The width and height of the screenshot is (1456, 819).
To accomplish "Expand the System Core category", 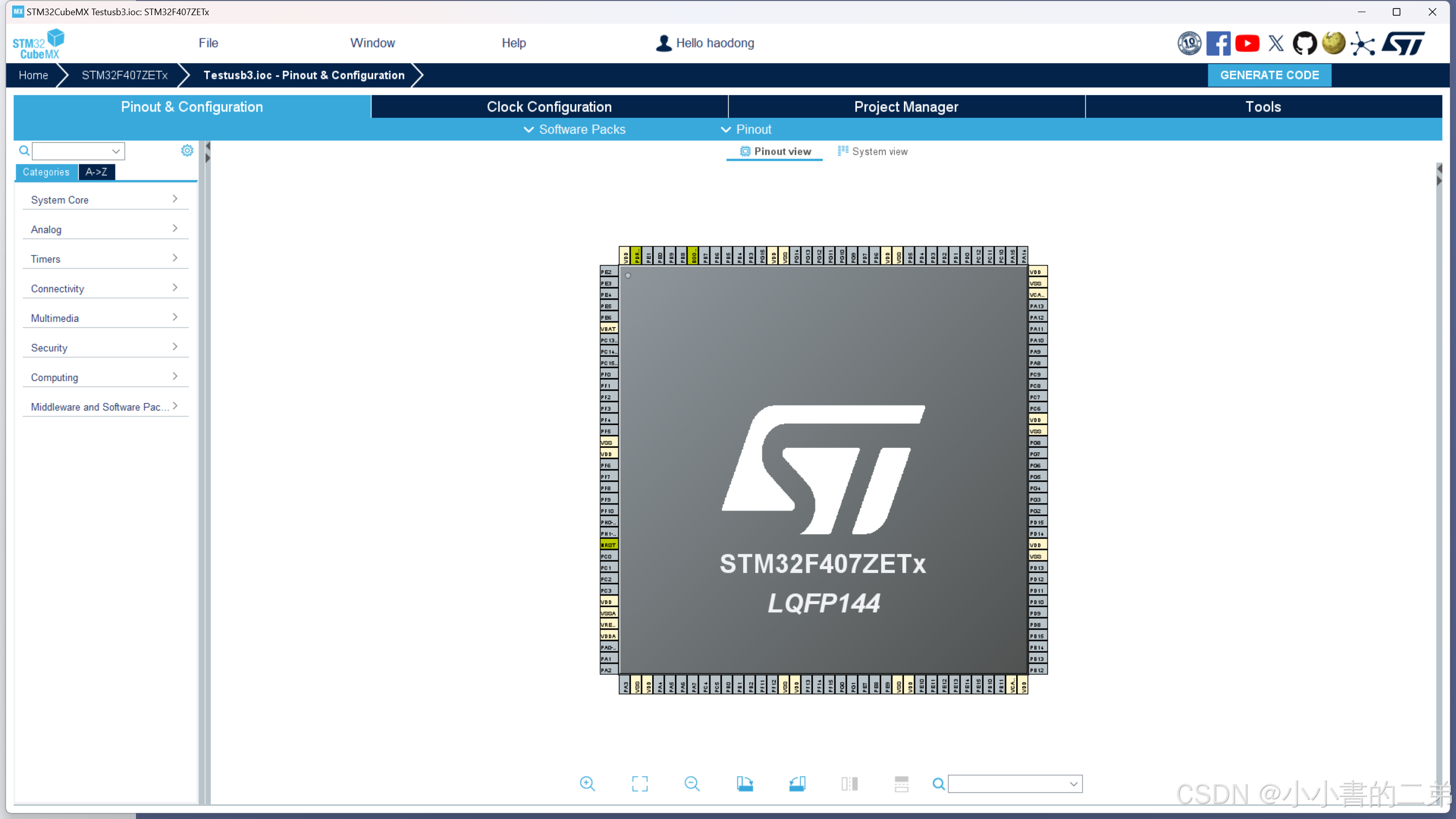I will [105, 199].
